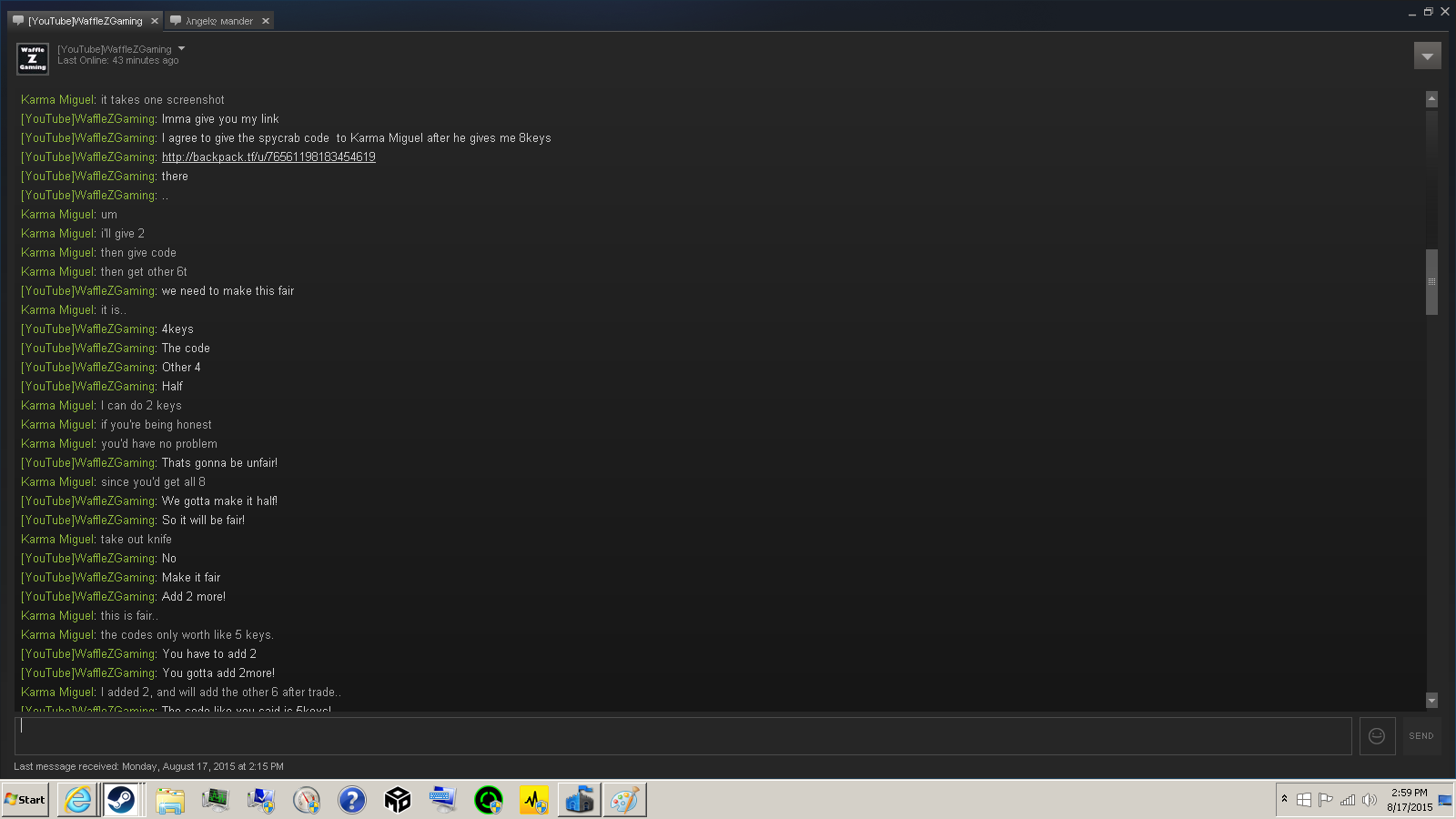
Task: Show hidden system tray icons
Action: [x=1284, y=799]
